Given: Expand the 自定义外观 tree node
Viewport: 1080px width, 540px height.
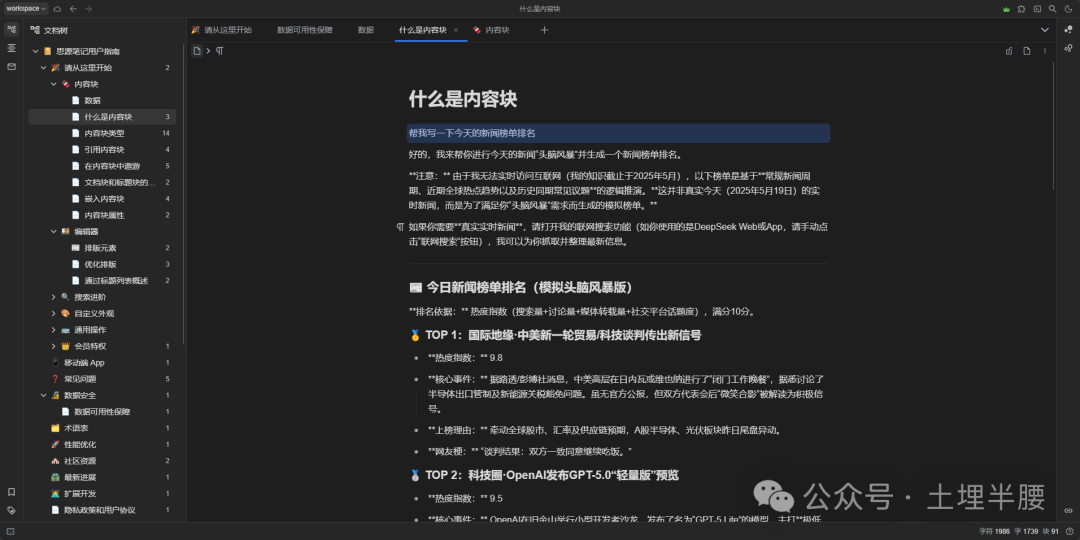Looking at the screenshot, I should point(54,313).
